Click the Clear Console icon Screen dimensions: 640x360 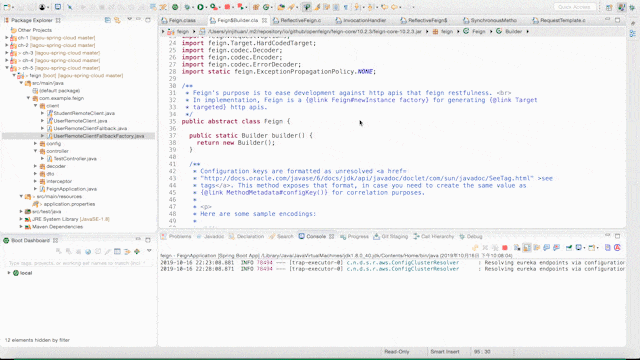[x=517, y=248]
